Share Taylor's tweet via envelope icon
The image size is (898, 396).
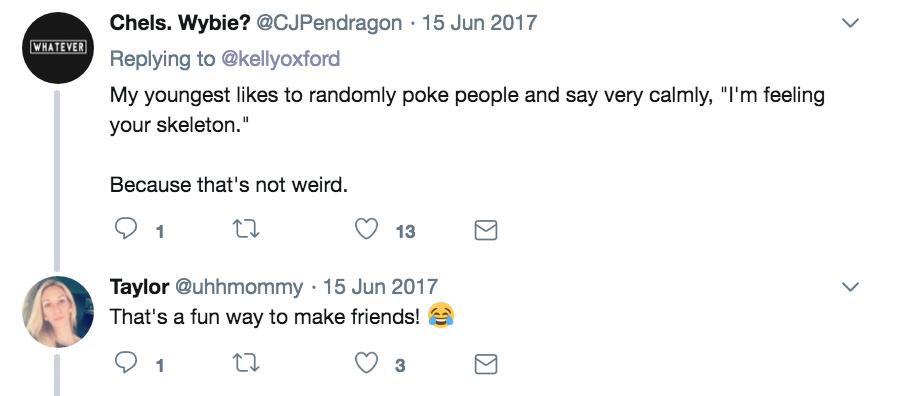click(486, 364)
